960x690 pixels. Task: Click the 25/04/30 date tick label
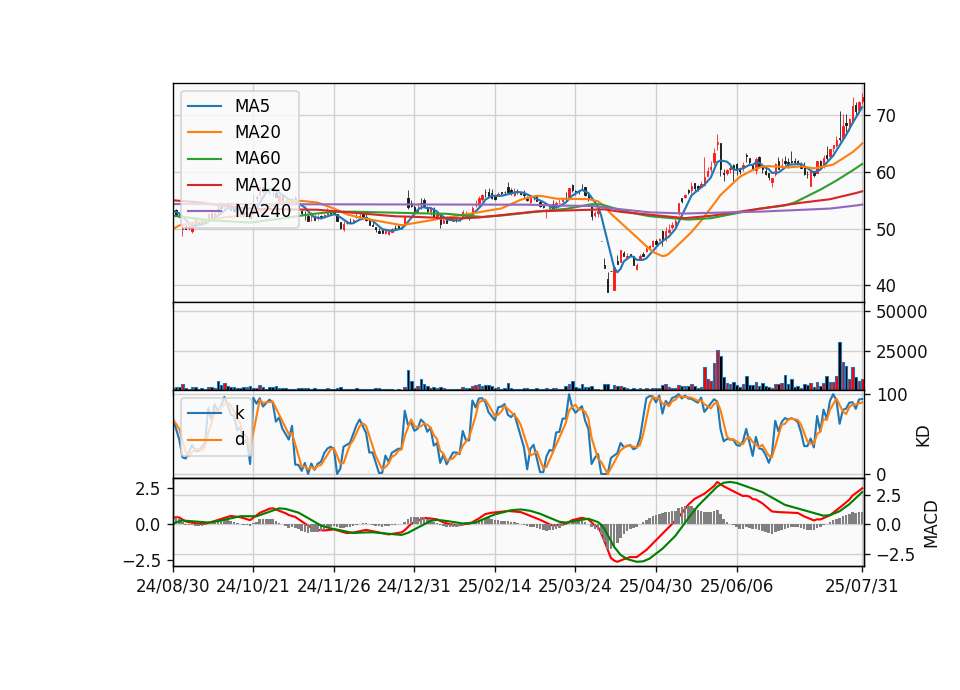coord(656,586)
